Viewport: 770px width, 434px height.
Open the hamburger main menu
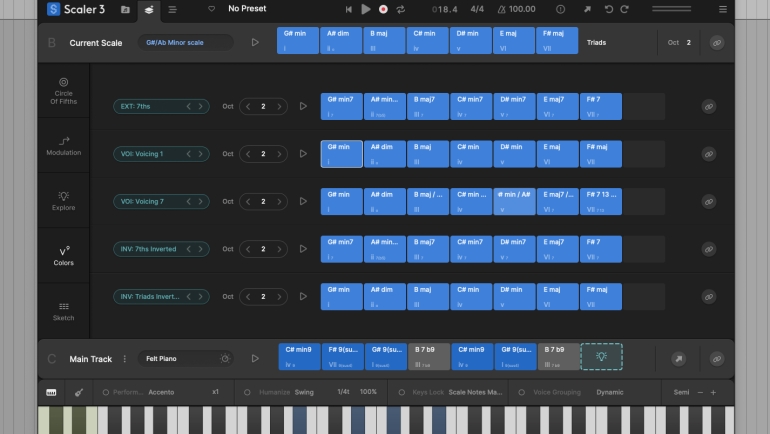[723, 9]
